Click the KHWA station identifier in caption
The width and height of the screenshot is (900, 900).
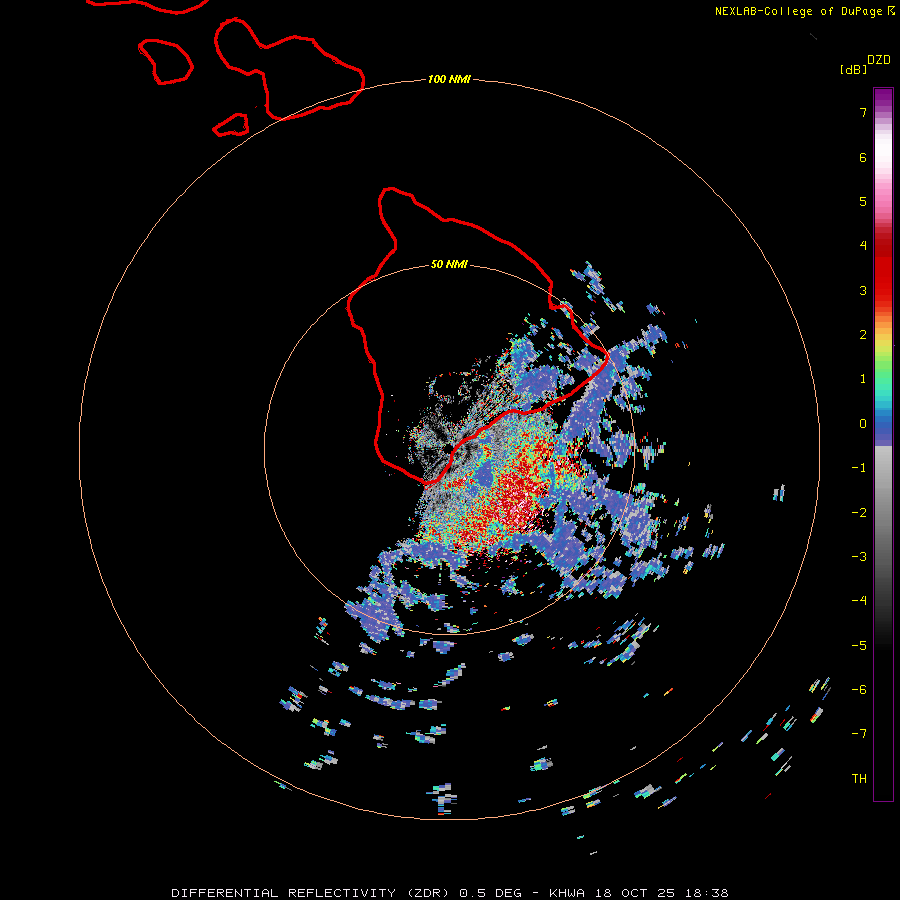click(x=567, y=893)
